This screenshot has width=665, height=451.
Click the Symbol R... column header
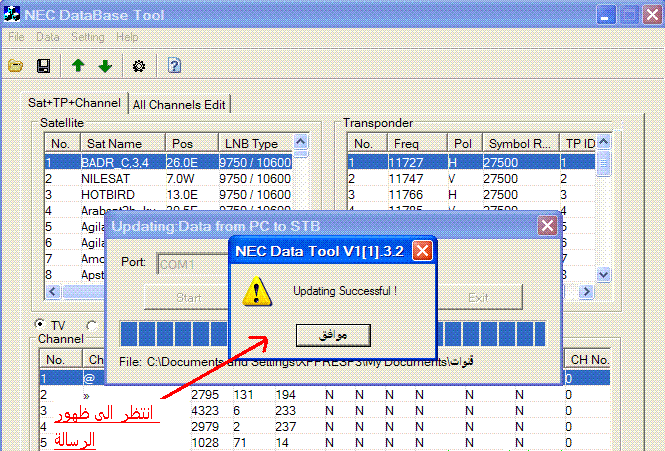point(521,144)
